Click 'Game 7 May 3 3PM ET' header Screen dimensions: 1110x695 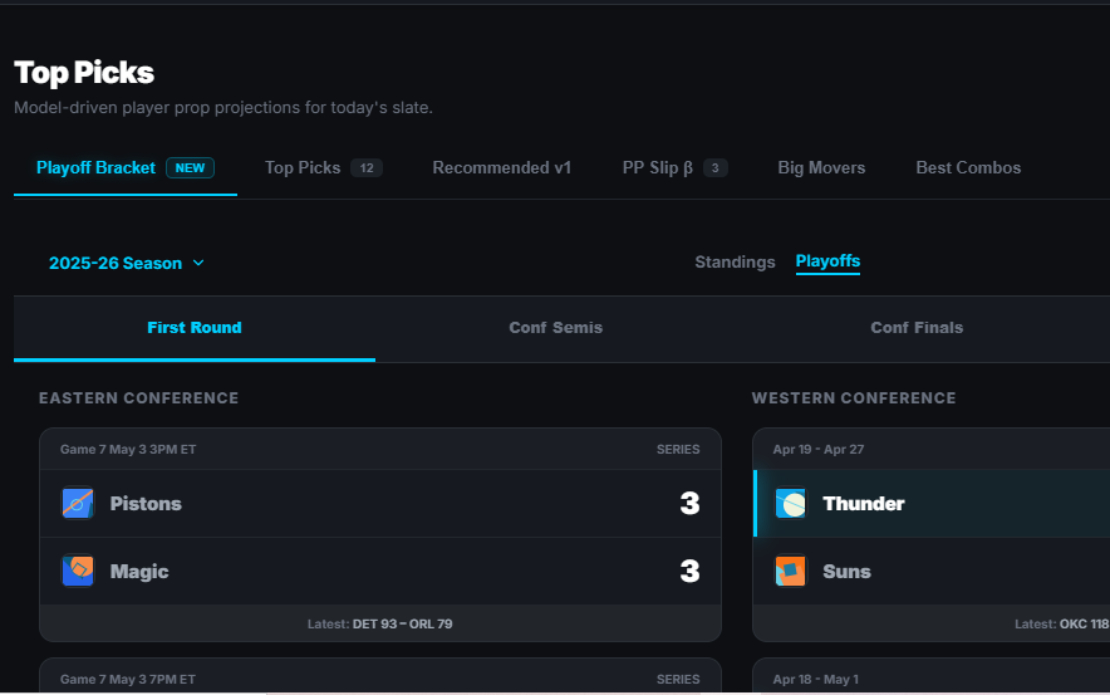point(128,449)
